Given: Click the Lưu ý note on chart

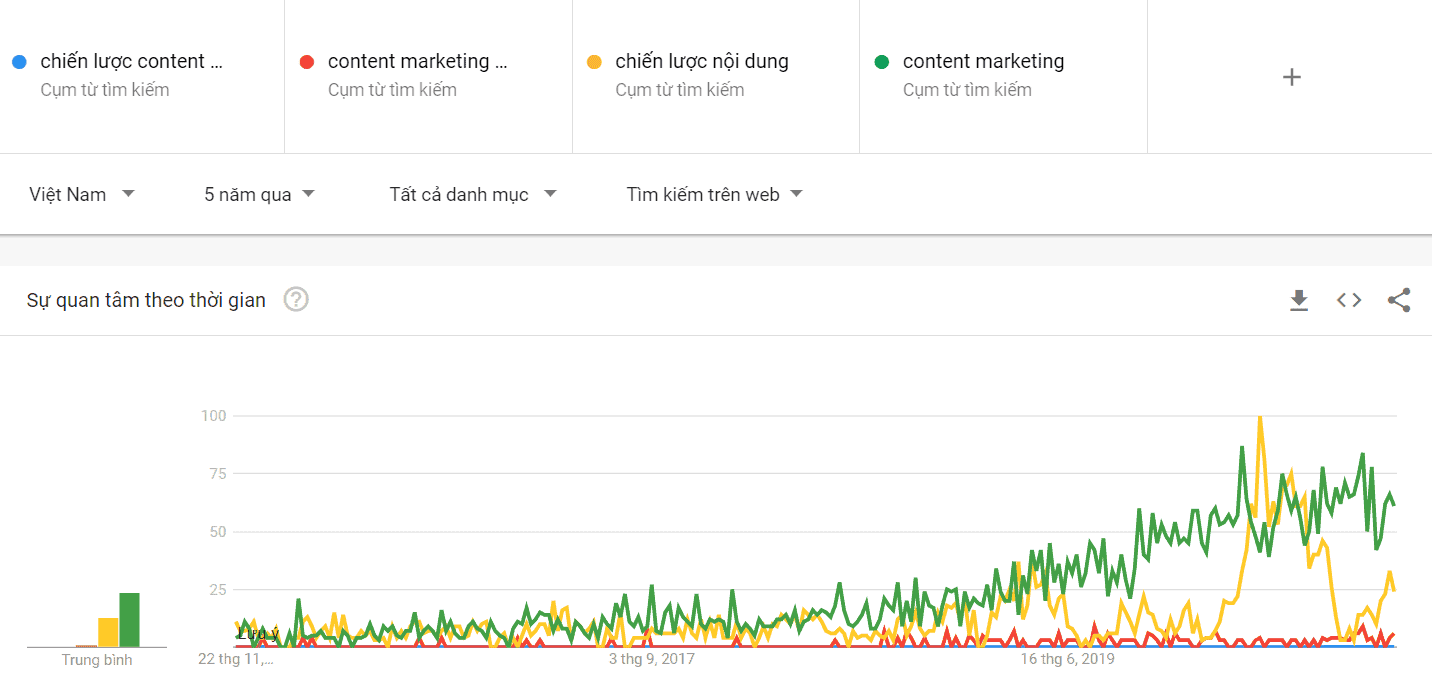Looking at the screenshot, I should click(258, 633).
